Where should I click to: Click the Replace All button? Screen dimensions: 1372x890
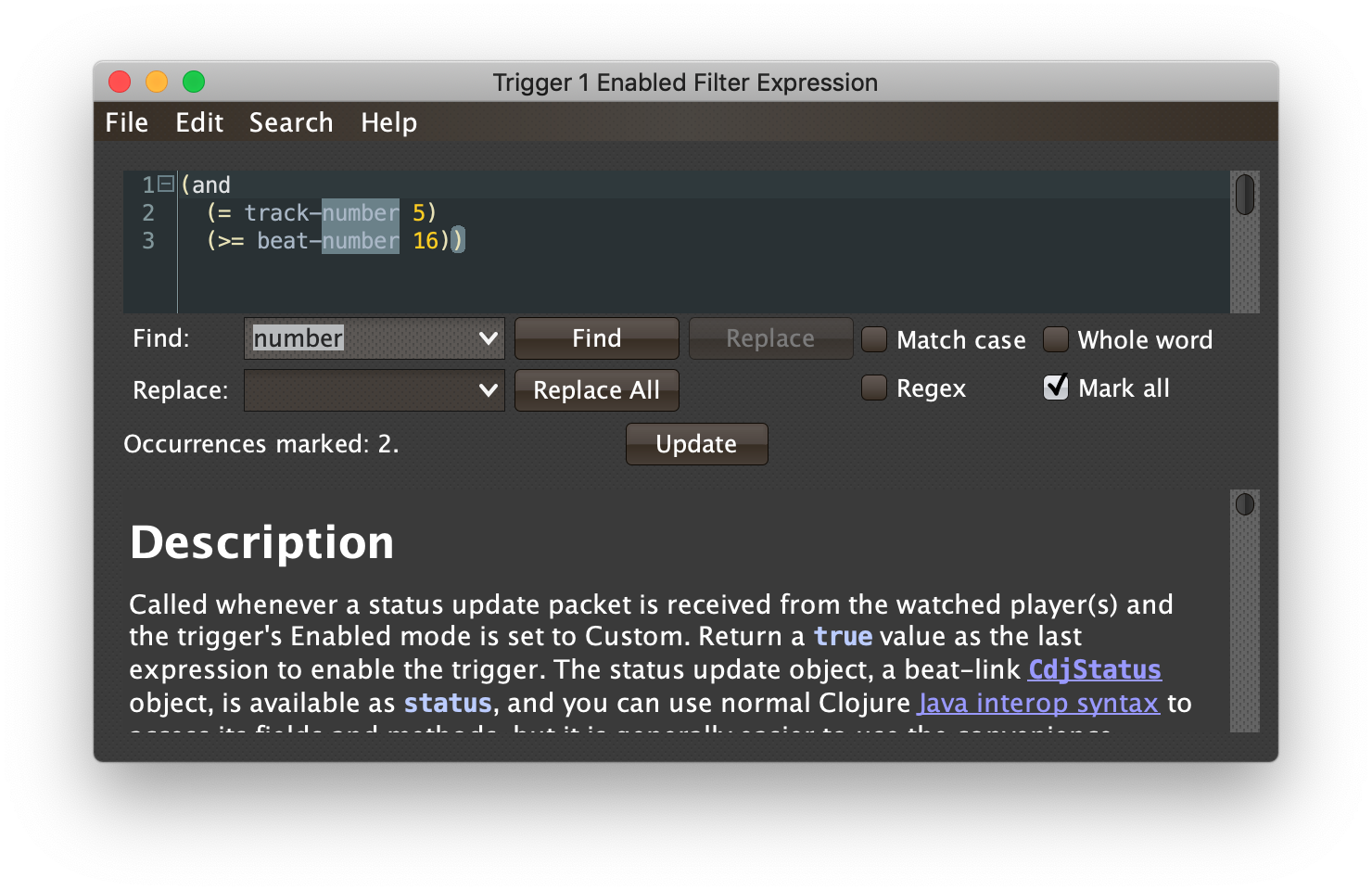pos(597,390)
